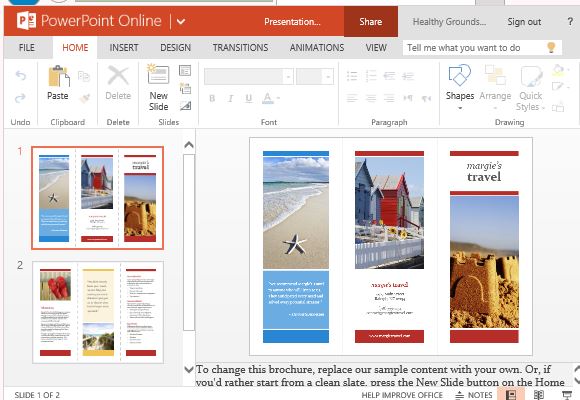The height and width of the screenshot is (400, 580).
Task: Open Quick Styles gallery
Action: tap(531, 88)
